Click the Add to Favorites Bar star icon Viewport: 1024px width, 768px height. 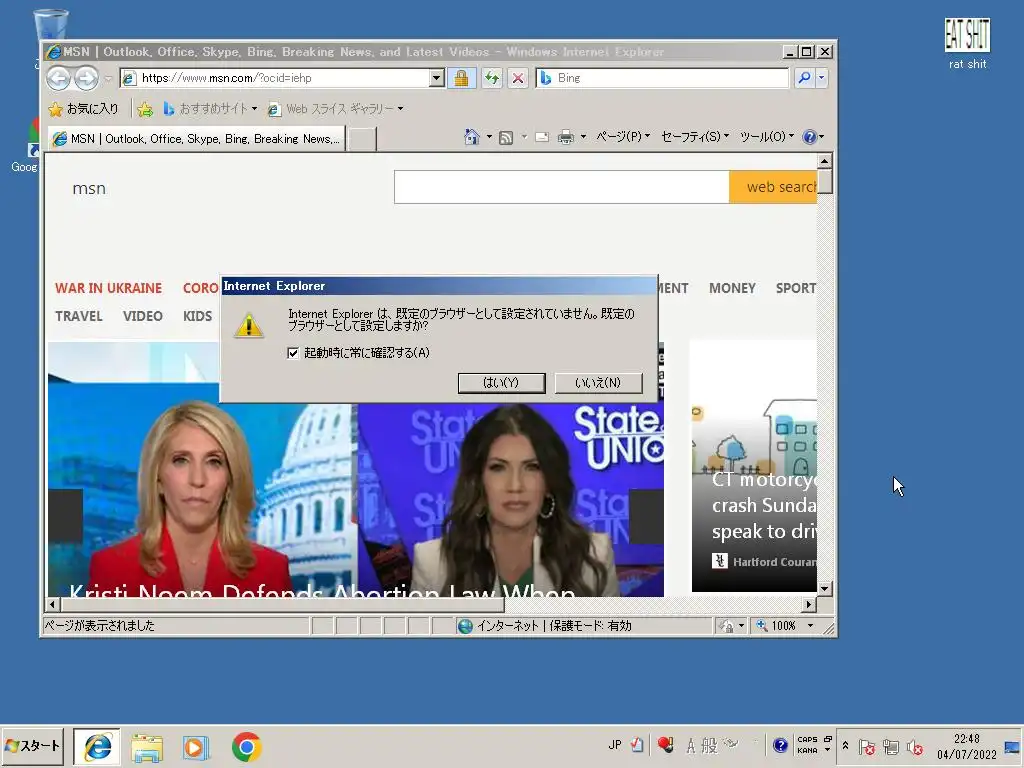point(145,109)
